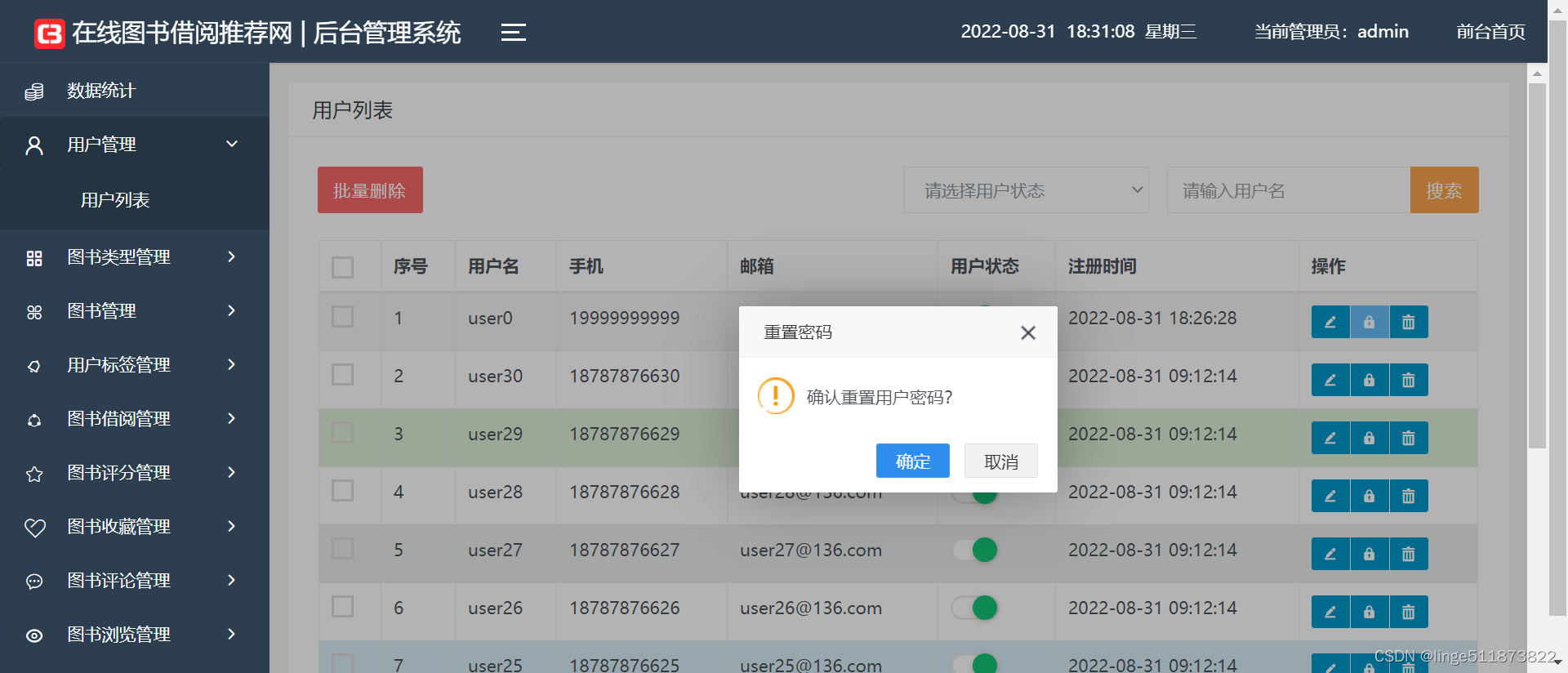Click the pencil icon for user27
The image size is (1568, 673).
click(1330, 554)
